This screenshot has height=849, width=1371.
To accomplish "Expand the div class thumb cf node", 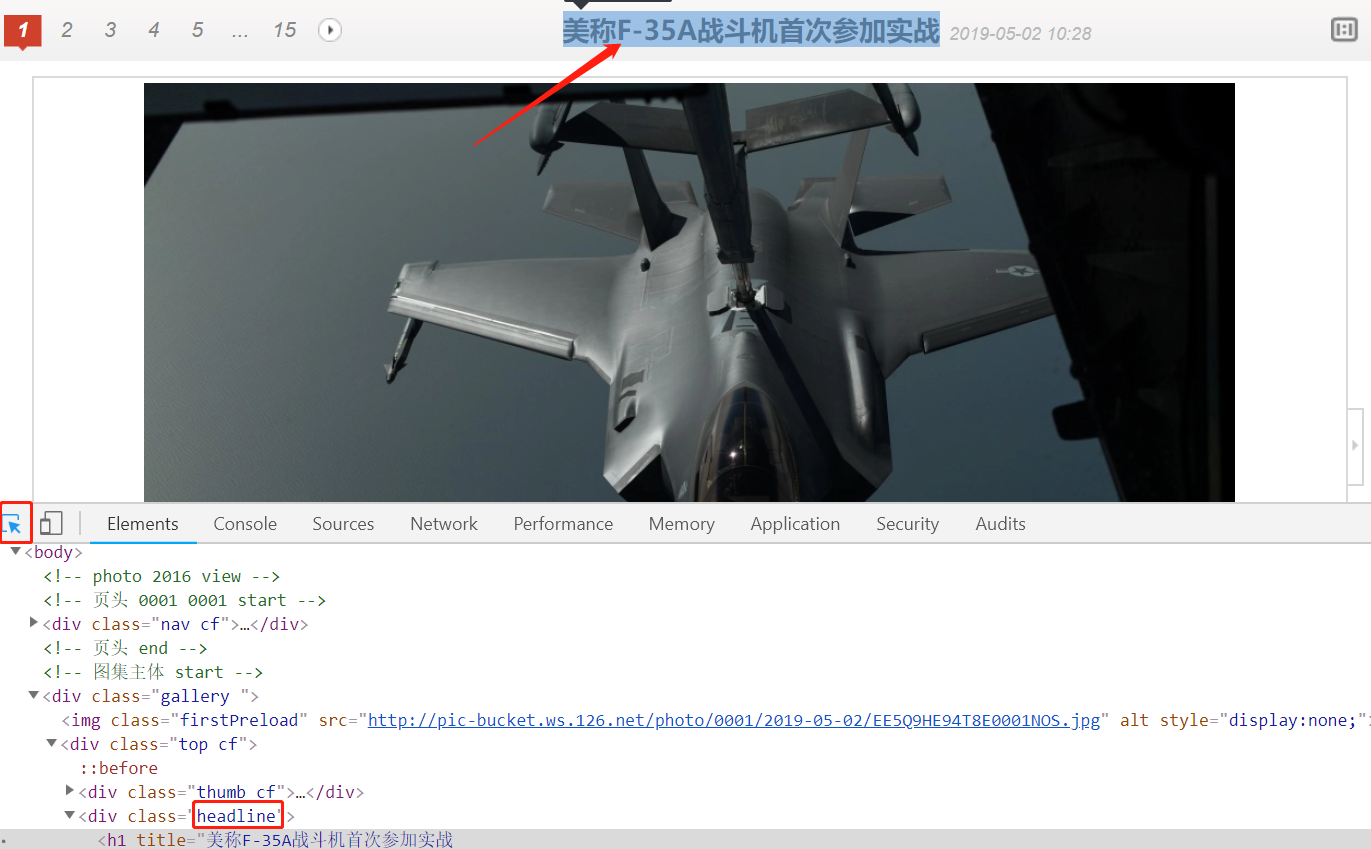I will click(70, 791).
